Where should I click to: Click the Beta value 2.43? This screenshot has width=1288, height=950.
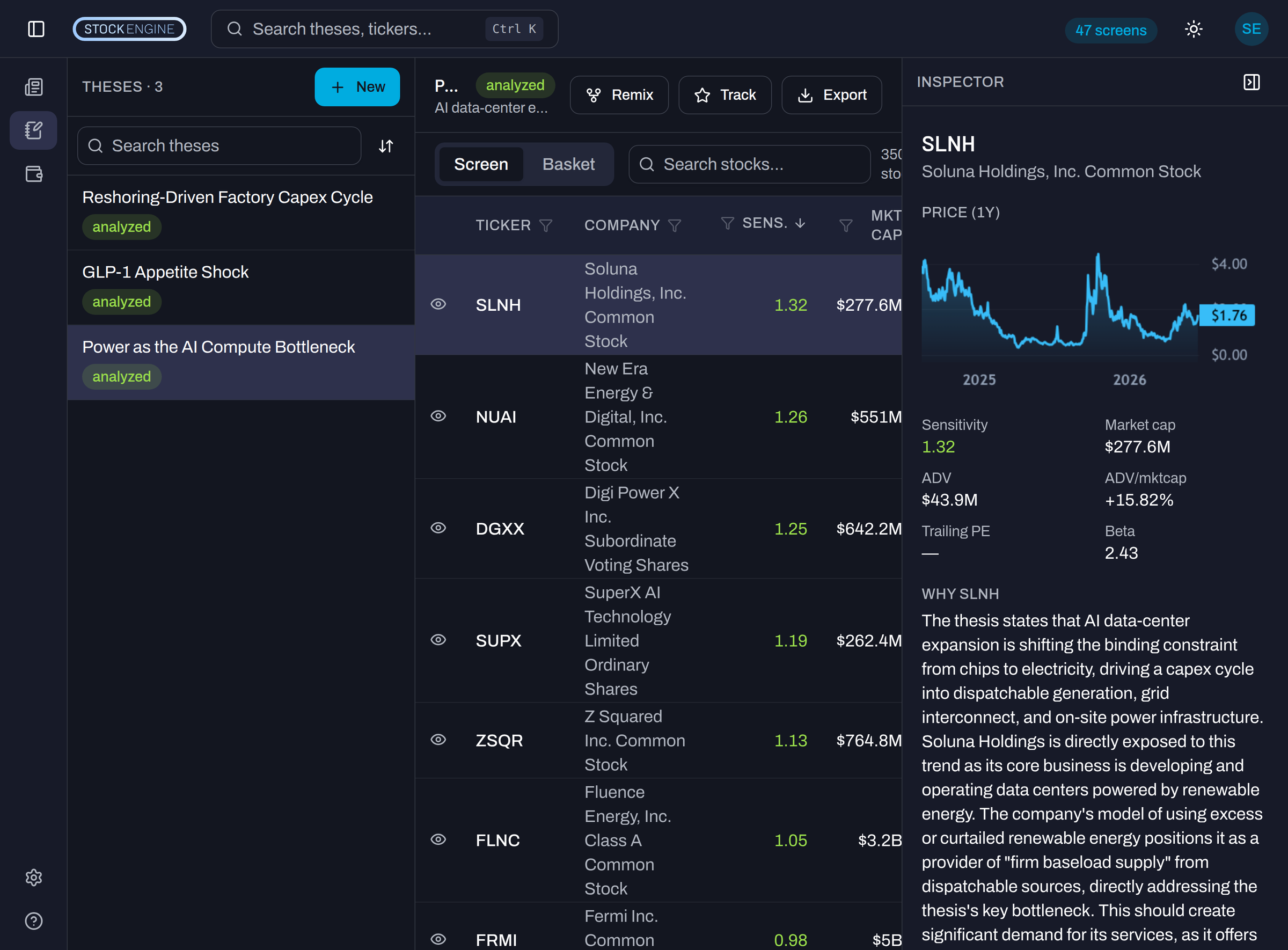pos(1121,553)
